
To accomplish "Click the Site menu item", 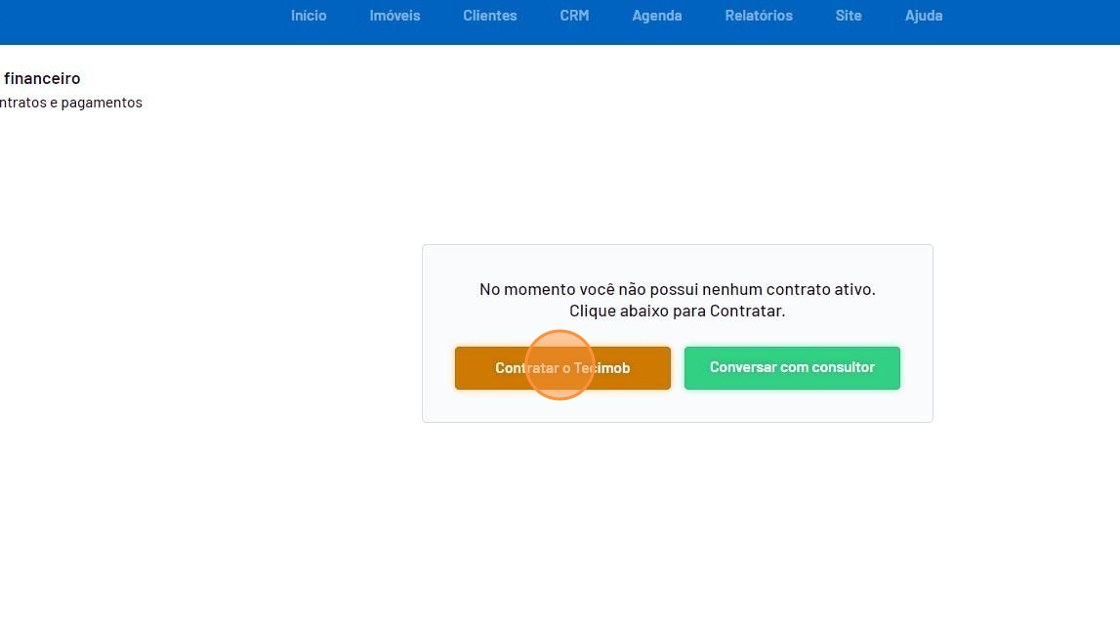I will tap(848, 16).
